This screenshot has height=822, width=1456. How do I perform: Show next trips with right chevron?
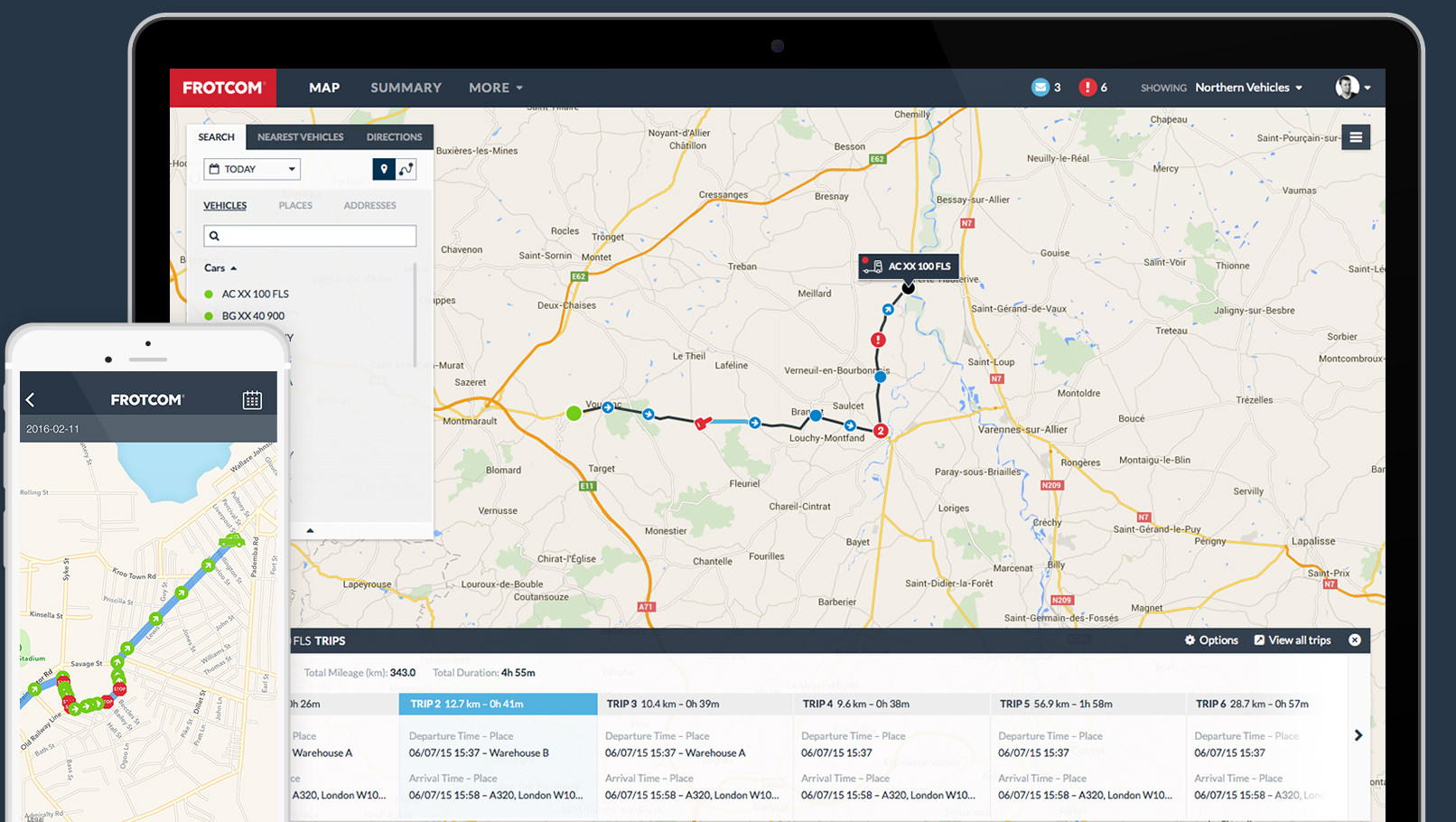pyautogui.click(x=1358, y=735)
